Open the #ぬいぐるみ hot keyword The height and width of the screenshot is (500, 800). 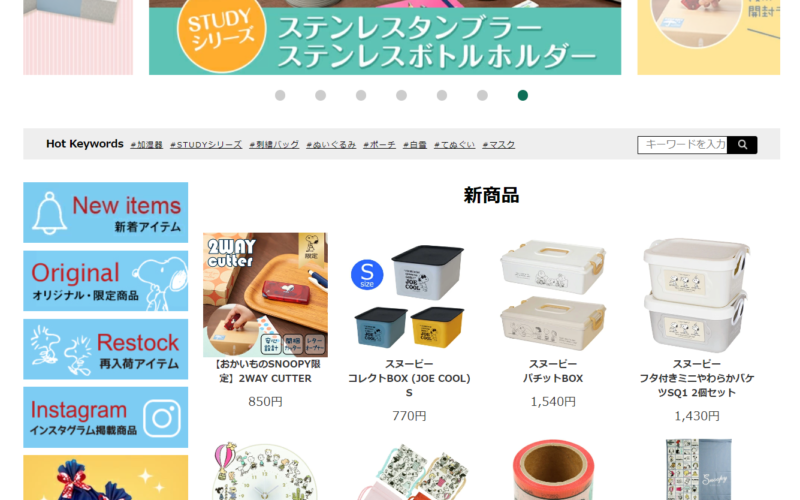tap(331, 145)
